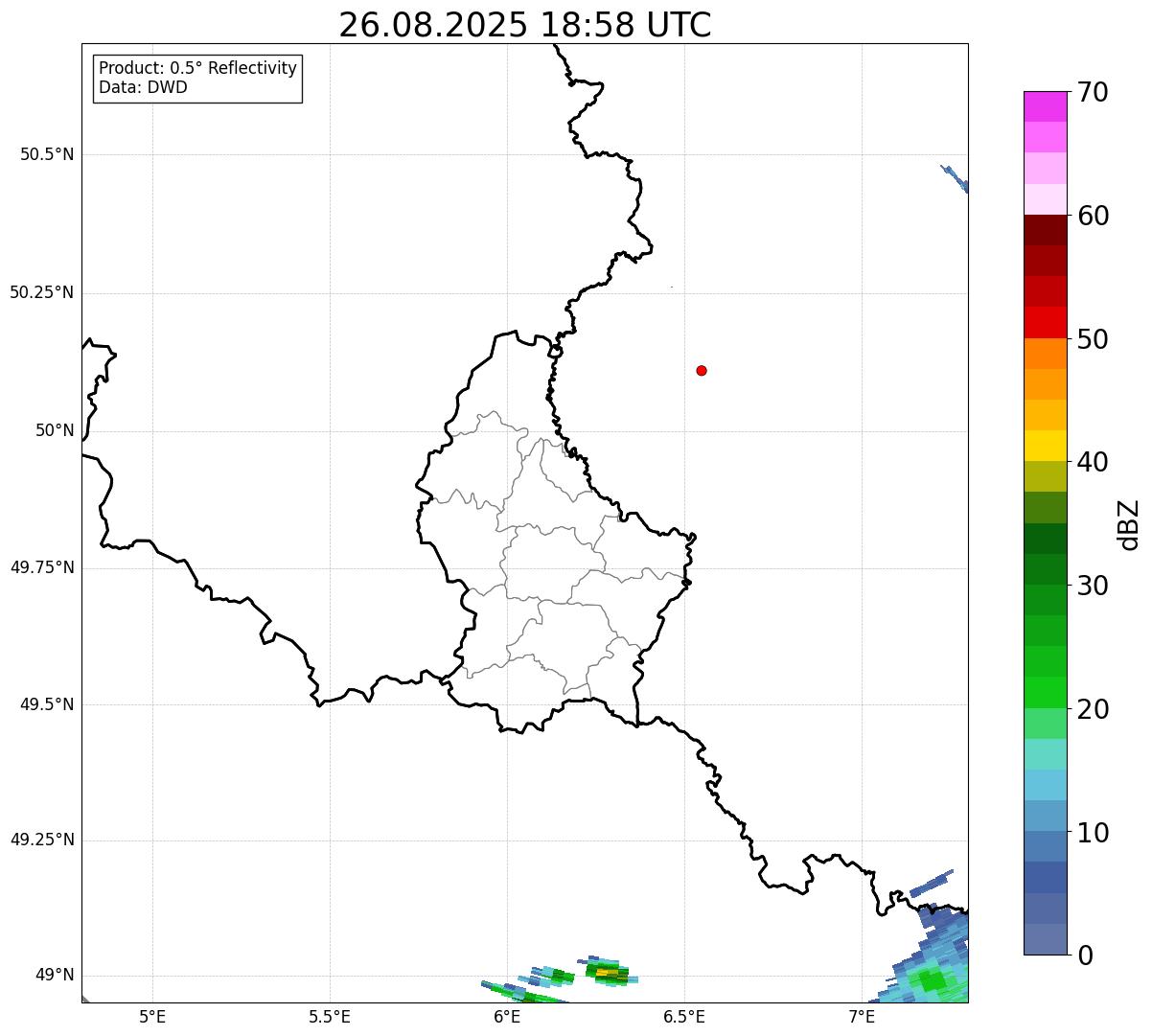Click the 50.5°N latitude label

pos(47,154)
